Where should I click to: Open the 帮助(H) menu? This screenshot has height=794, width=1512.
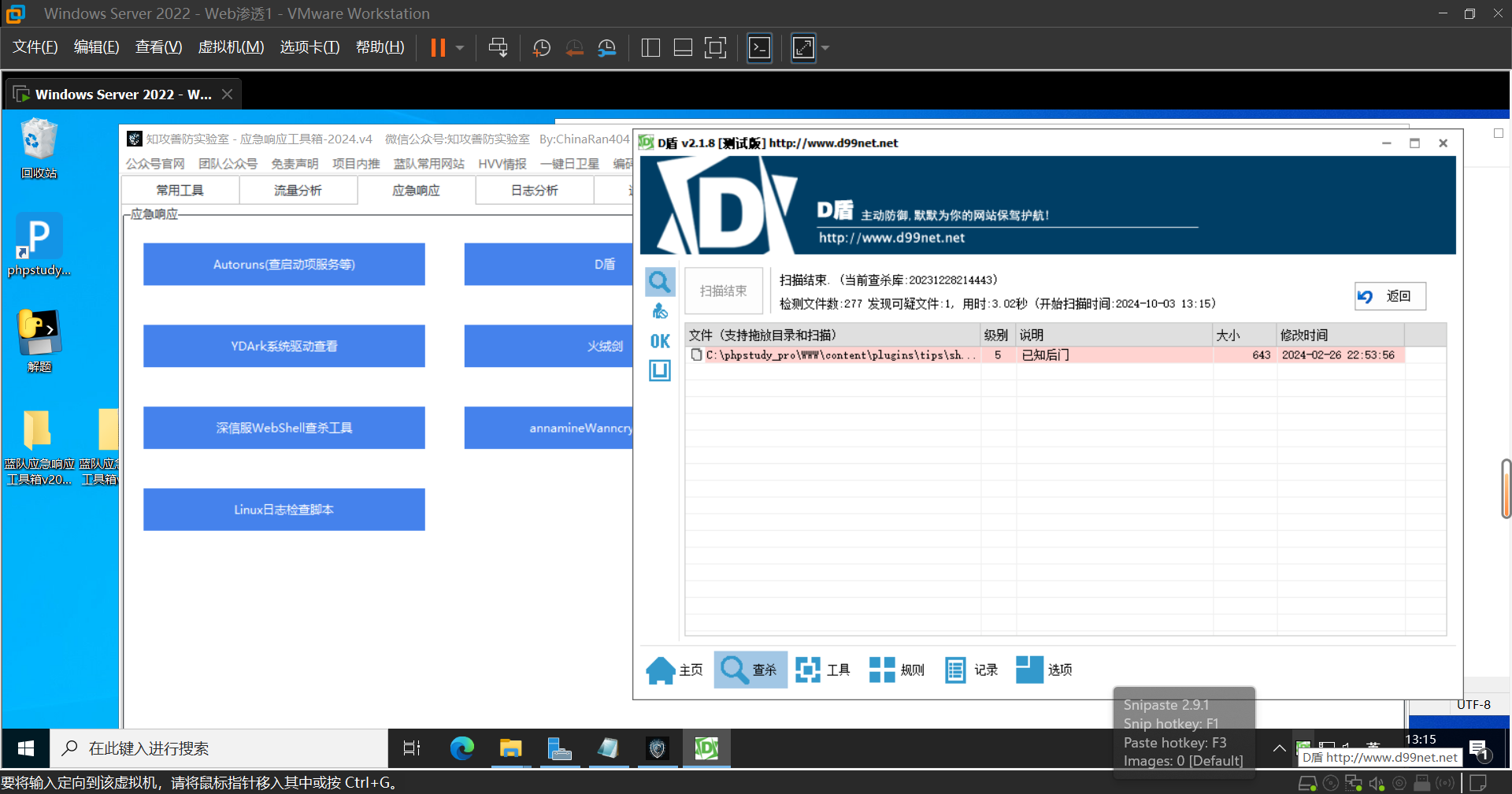pyautogui.click(x=380, y=47)
